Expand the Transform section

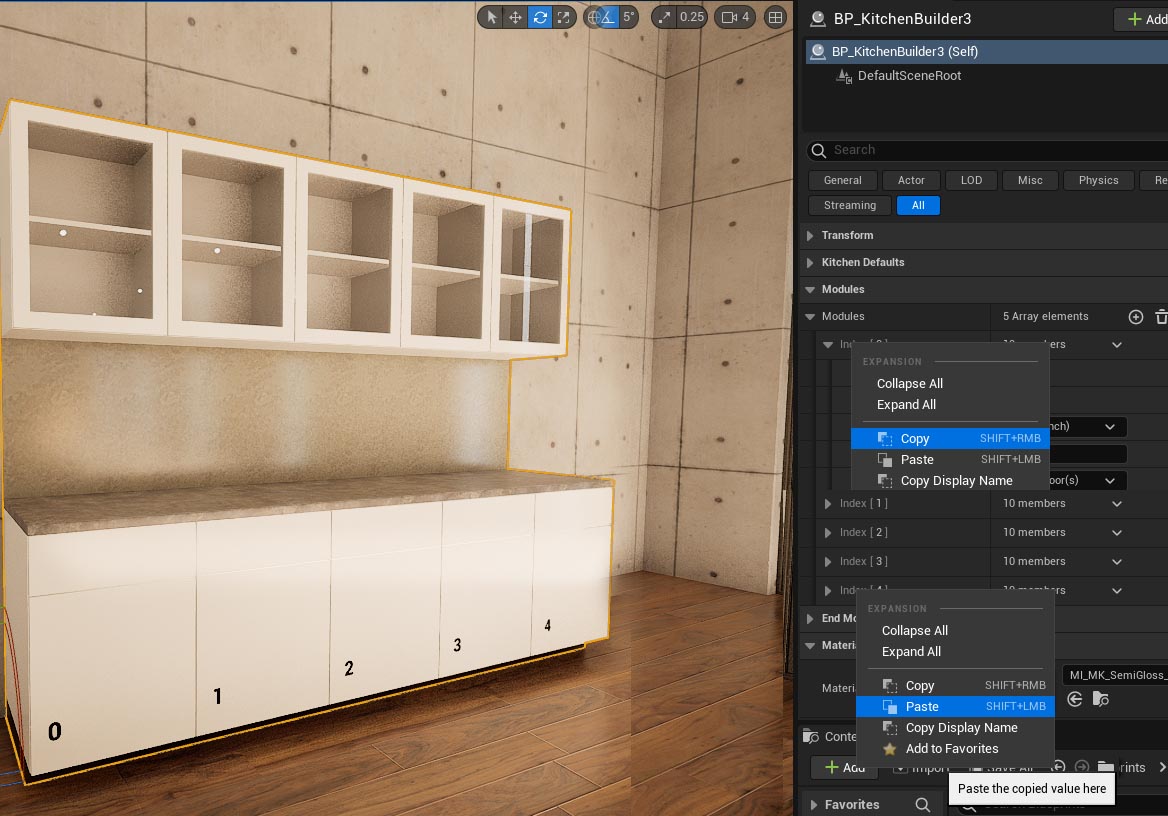pos(810,235)
